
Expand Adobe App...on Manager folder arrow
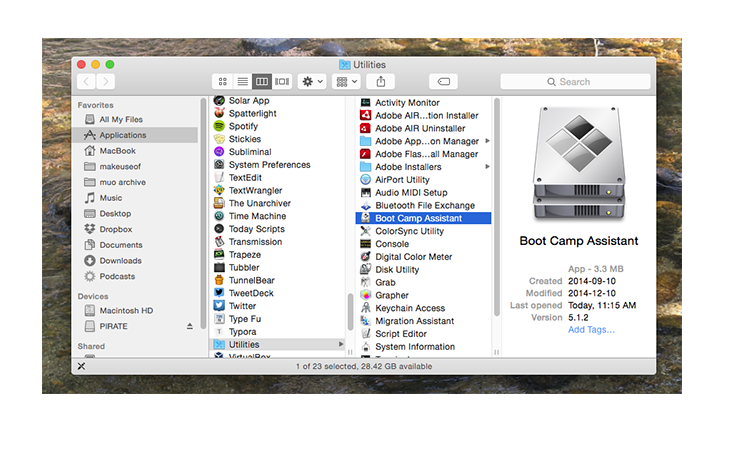(487, 141)
